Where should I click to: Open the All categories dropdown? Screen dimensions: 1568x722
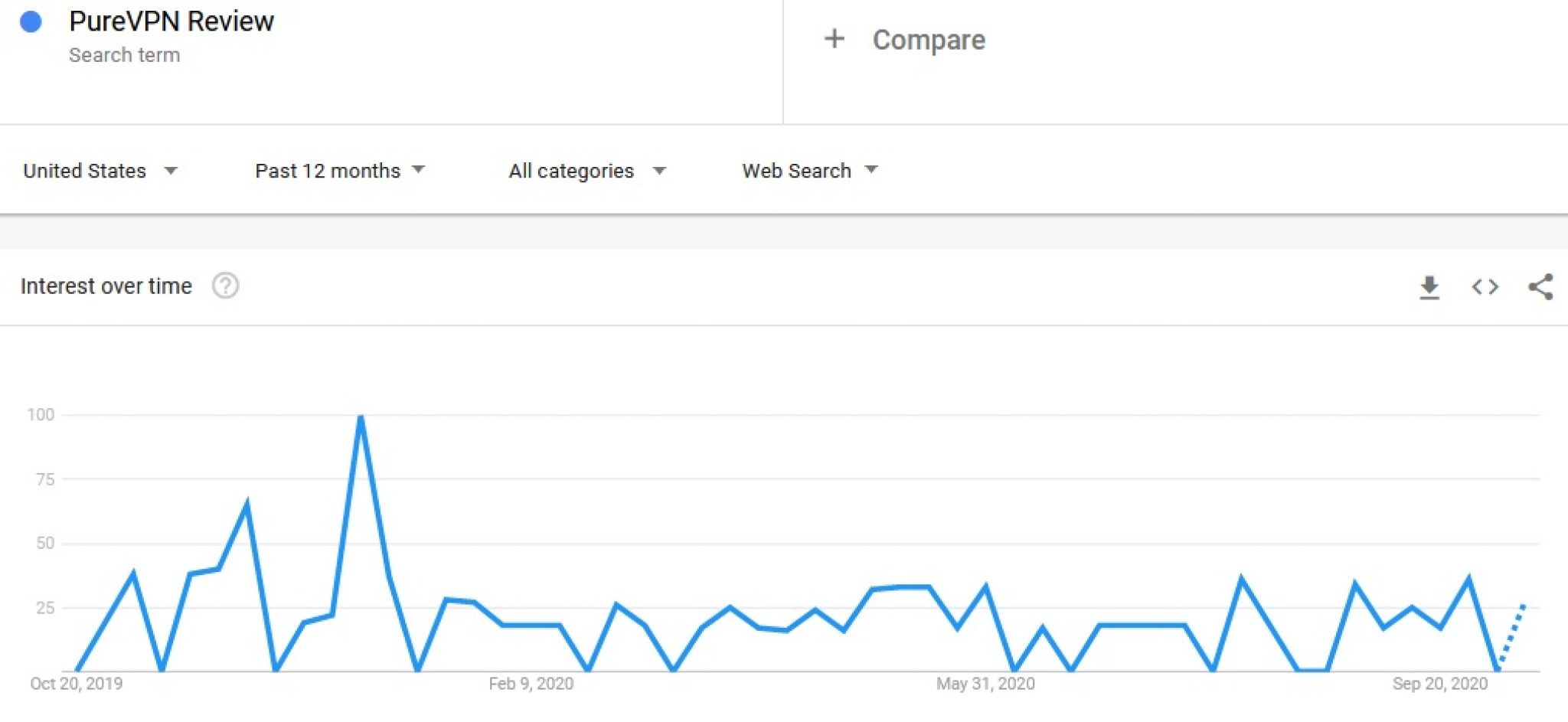coord(587,170)
